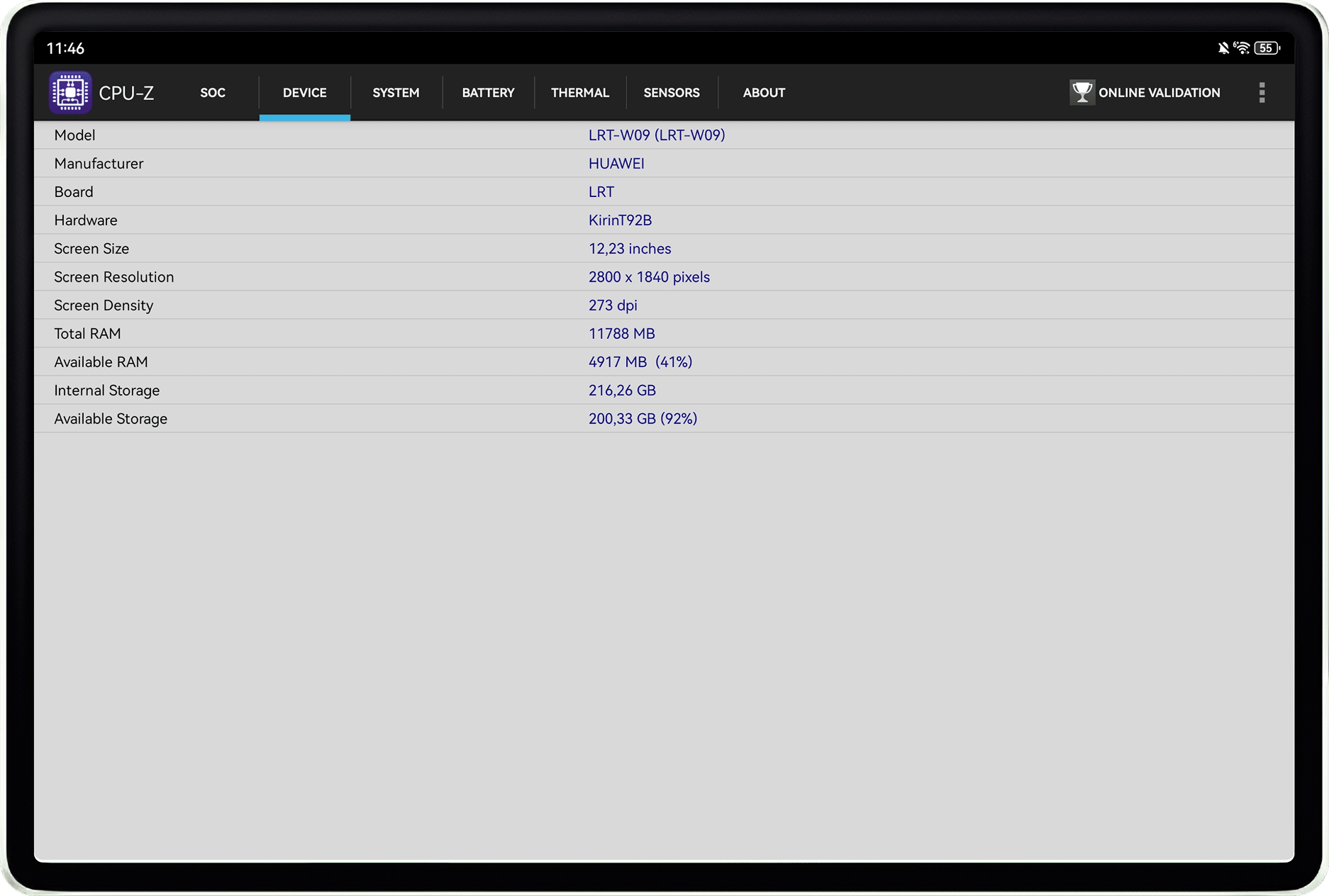Open the SYSTEM tab

396,93
